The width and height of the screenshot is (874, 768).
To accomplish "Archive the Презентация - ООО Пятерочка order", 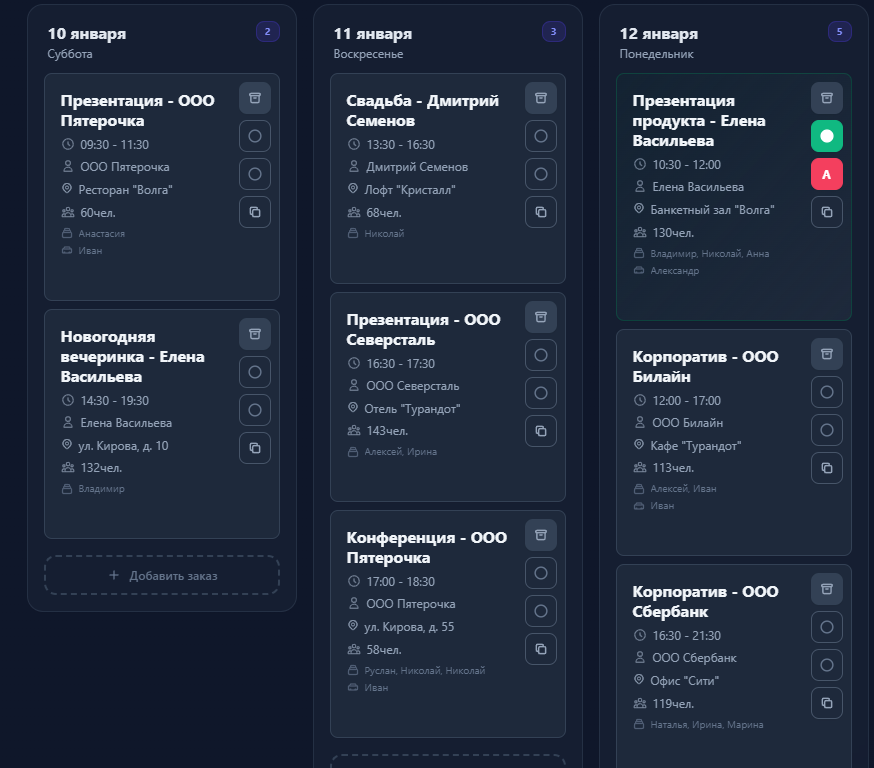I will [x=255, y=98].
